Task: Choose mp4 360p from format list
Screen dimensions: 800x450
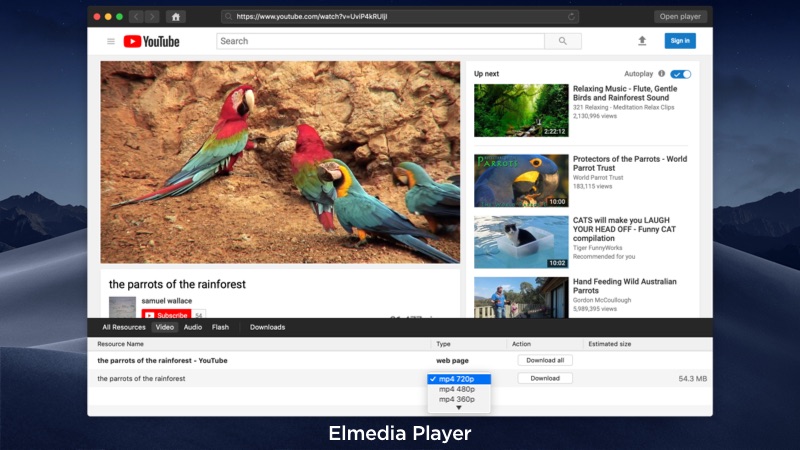Action: pyautogui.click(x=457, y=399)
